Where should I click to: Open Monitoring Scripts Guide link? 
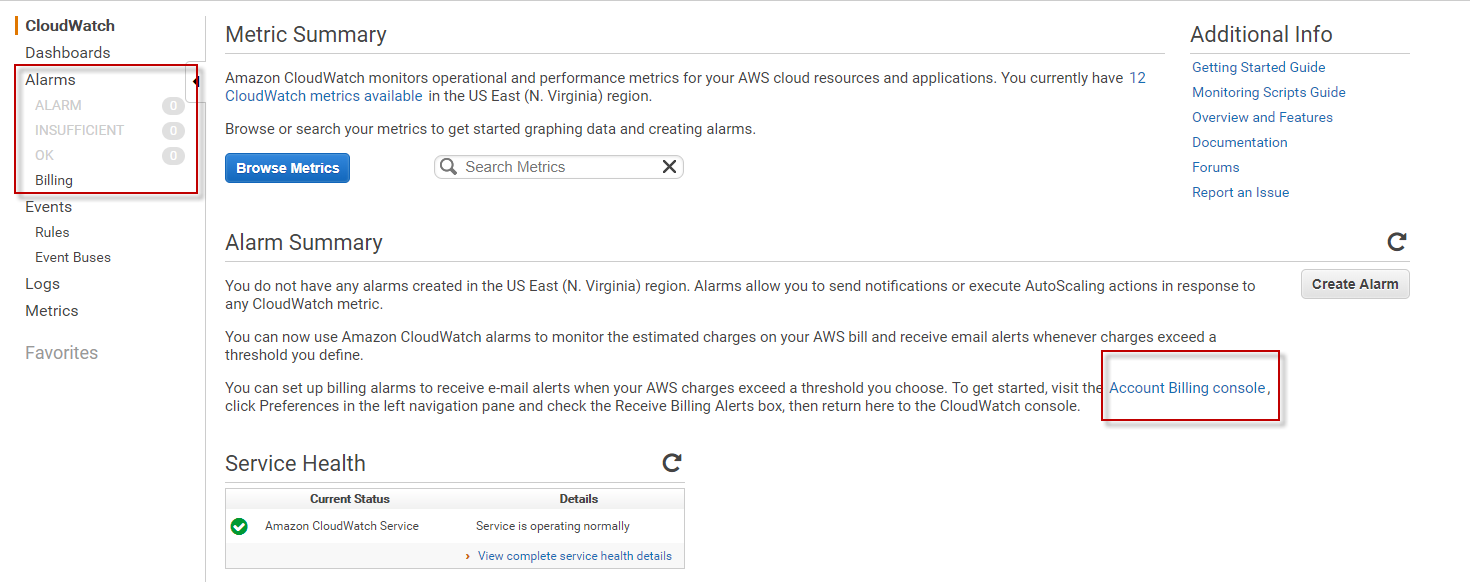(1268, 92)
